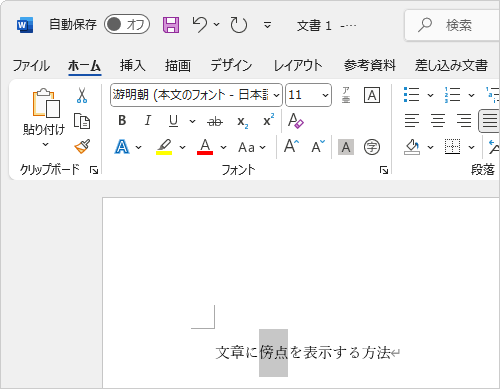This screenshot has width=500, height=389.
Task: Click the Cut scissors icon
Action: coord(82,95)
